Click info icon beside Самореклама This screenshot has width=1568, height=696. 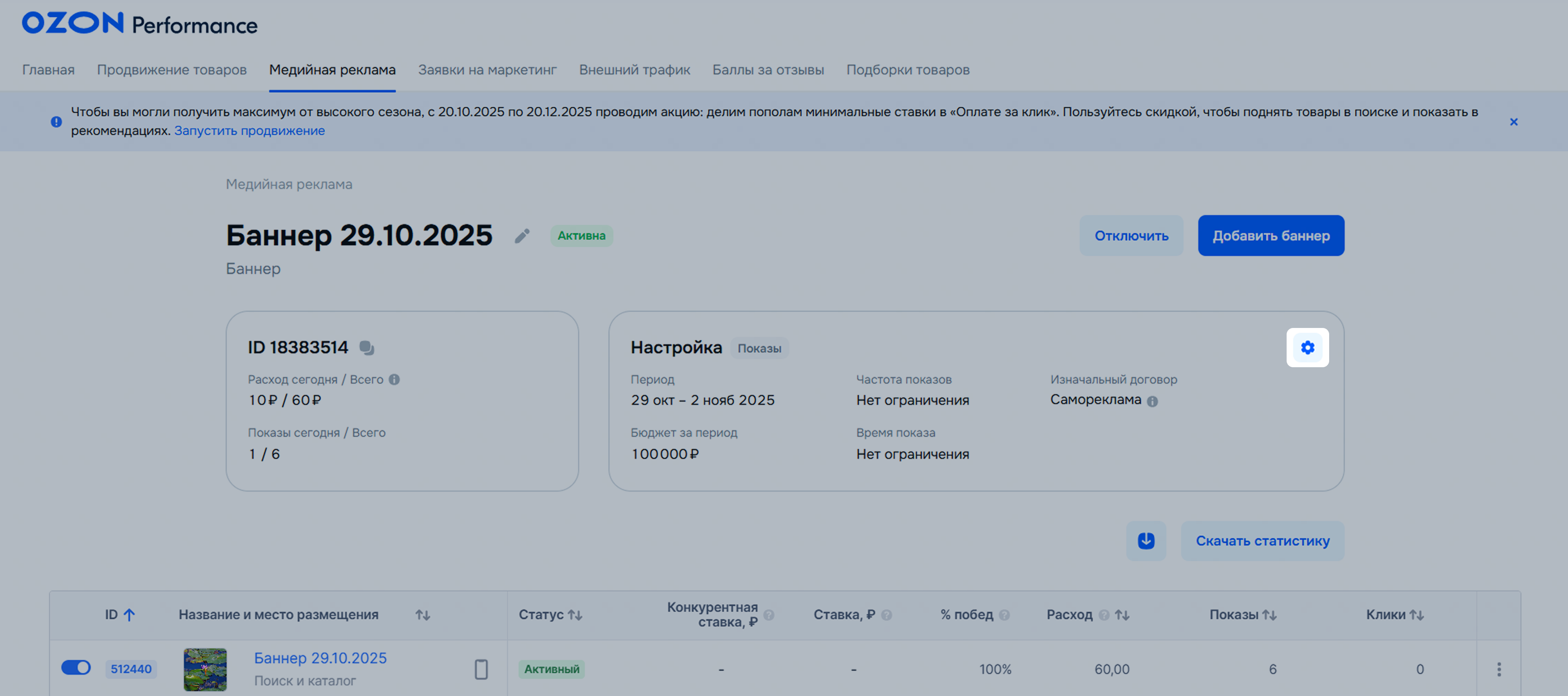(1152, 401)
